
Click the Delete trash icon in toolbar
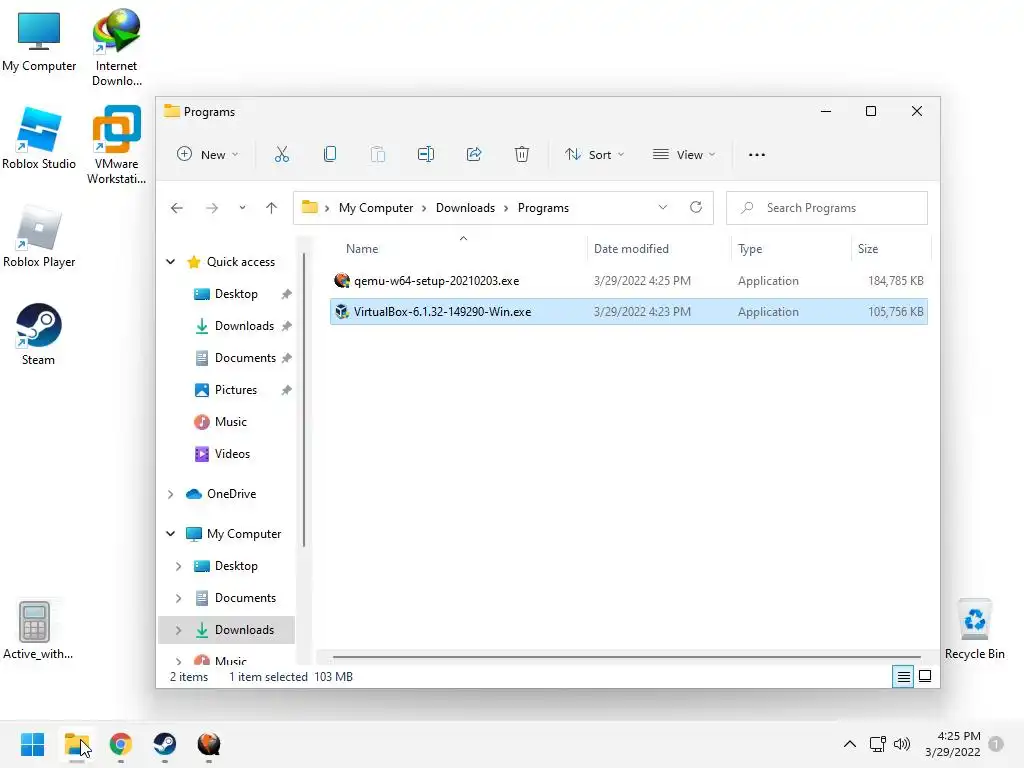click(x=522, y=155)
